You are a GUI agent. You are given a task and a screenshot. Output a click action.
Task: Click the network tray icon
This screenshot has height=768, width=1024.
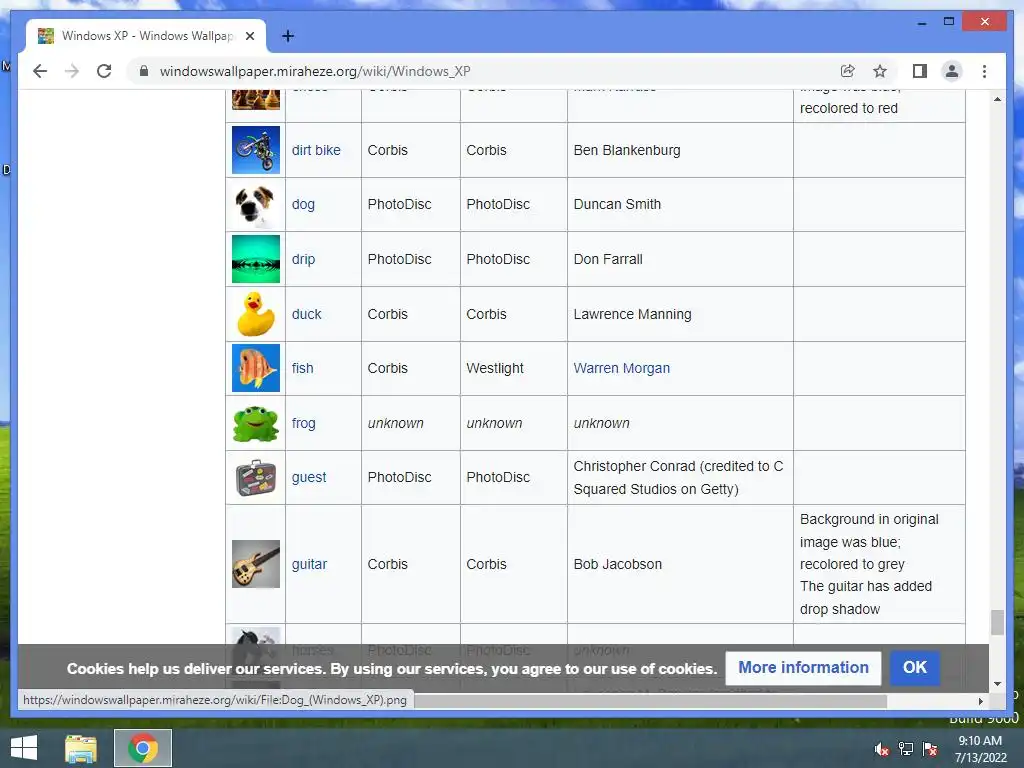pos(906,749)
